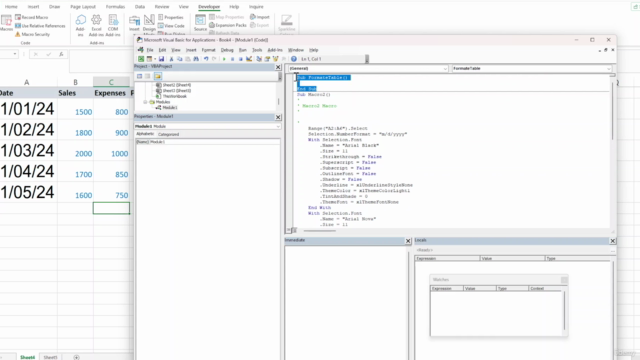Click the Insert UserForm icon in VBA toolbar
The width and height of the screenshot is (640, 360).
(x=149, y=59)
